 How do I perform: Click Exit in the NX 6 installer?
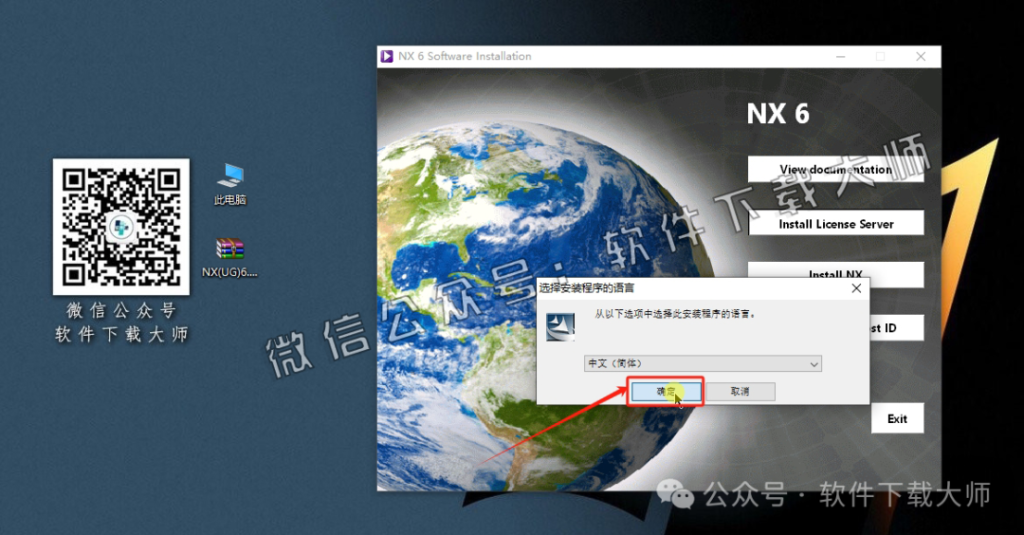click(897, 419)
